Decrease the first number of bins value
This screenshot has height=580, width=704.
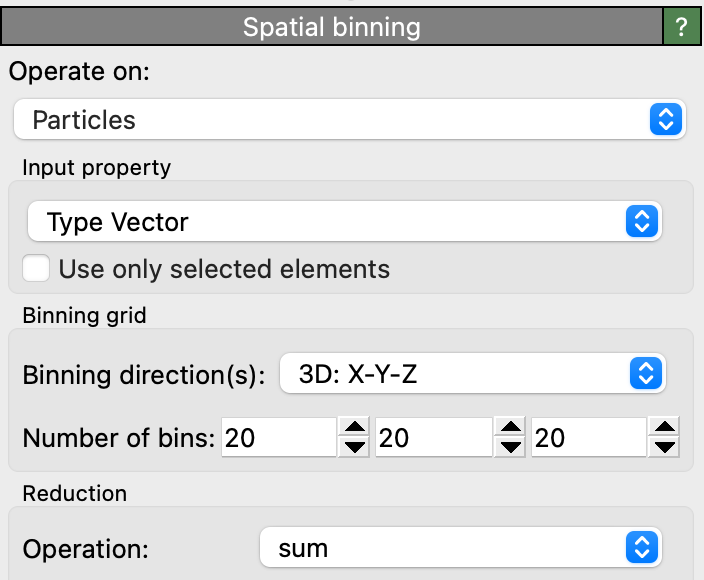coord(354,447)
